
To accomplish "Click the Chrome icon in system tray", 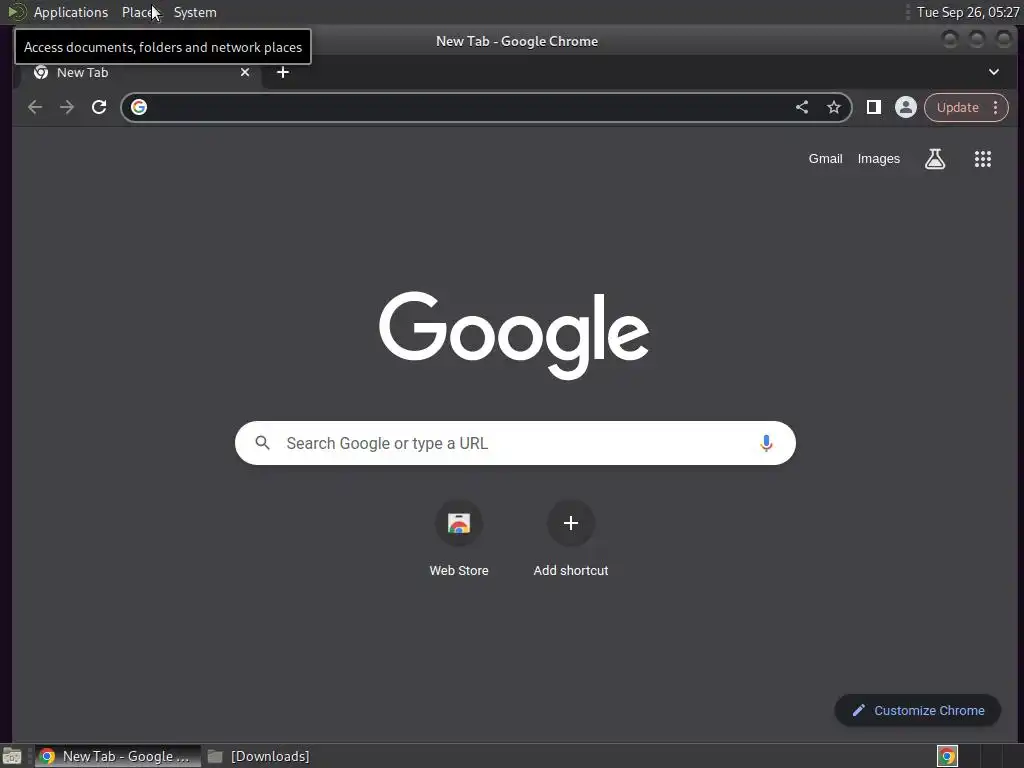I will coord(947,756).
